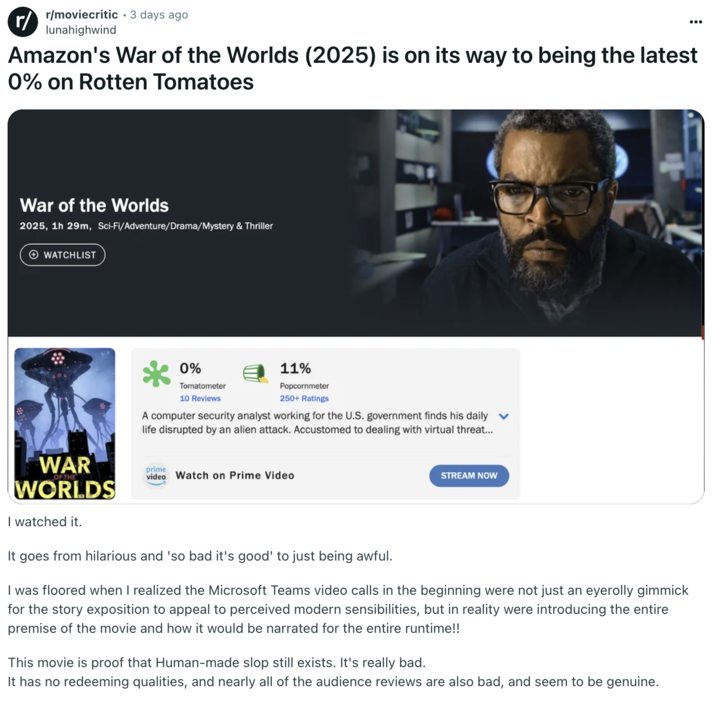Click the plus icon inside Watchlist button
Screen dimensions: 716x709
[x=34, y=255]
